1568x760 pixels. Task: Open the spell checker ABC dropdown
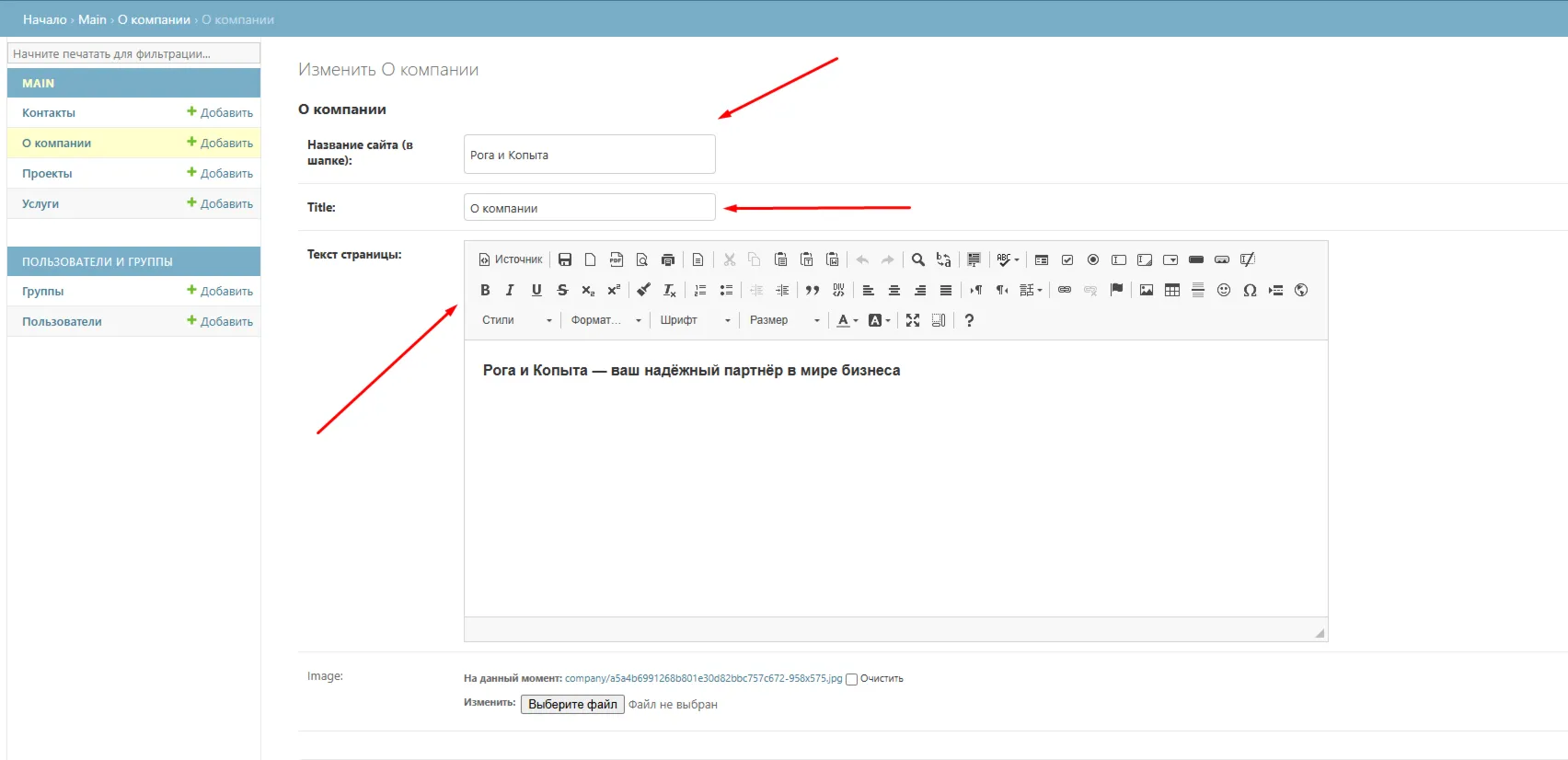[x=1009, y=259]
